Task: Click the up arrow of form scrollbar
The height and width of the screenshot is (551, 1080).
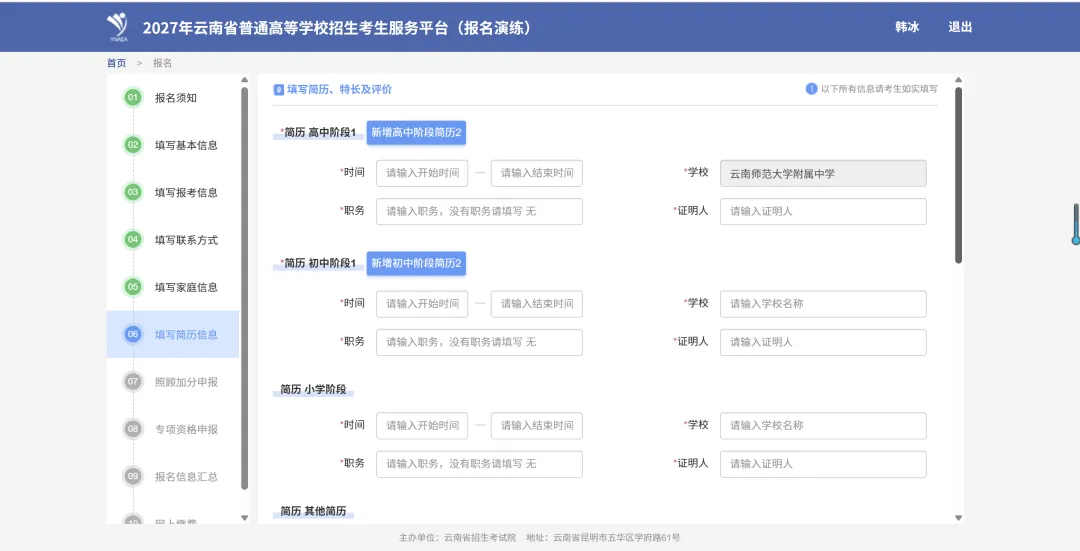Action: click(958, 80)
